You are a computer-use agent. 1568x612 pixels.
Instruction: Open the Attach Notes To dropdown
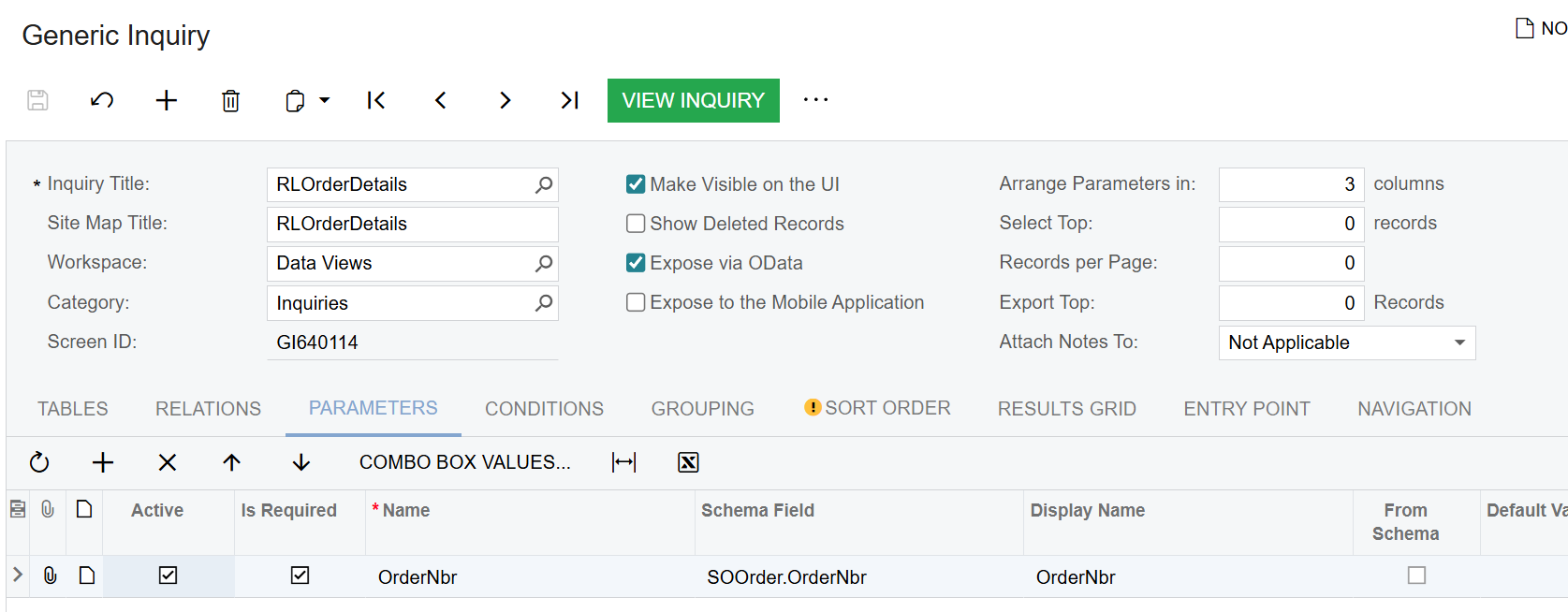point(1458,342)
